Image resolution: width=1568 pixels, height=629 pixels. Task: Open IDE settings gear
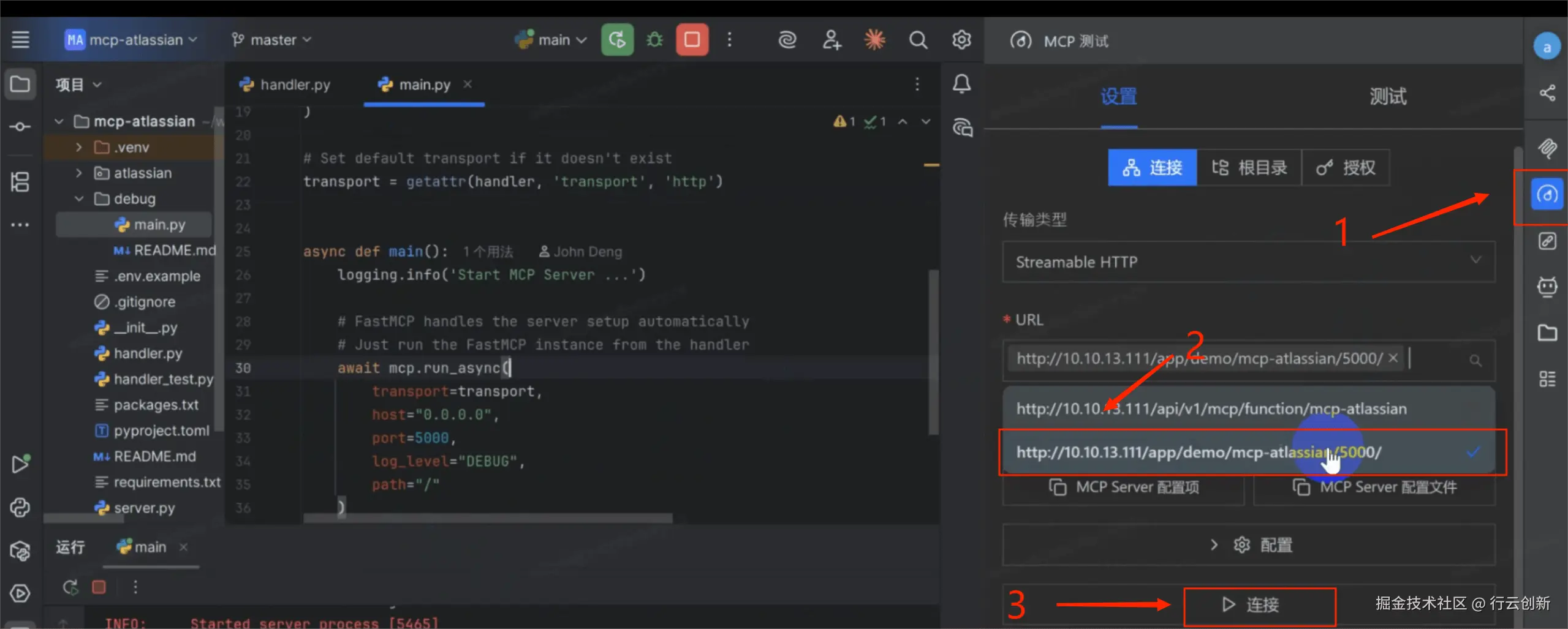pyautogui.click(x=961, y=40)
